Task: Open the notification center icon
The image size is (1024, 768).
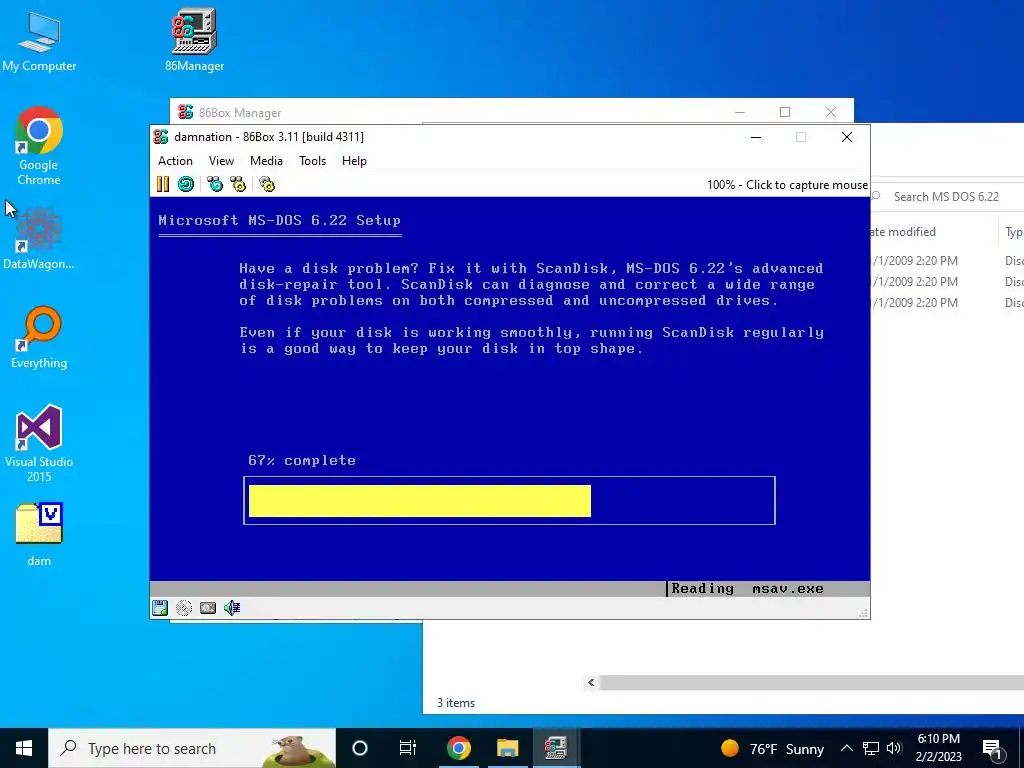Action: pos(993,748)
